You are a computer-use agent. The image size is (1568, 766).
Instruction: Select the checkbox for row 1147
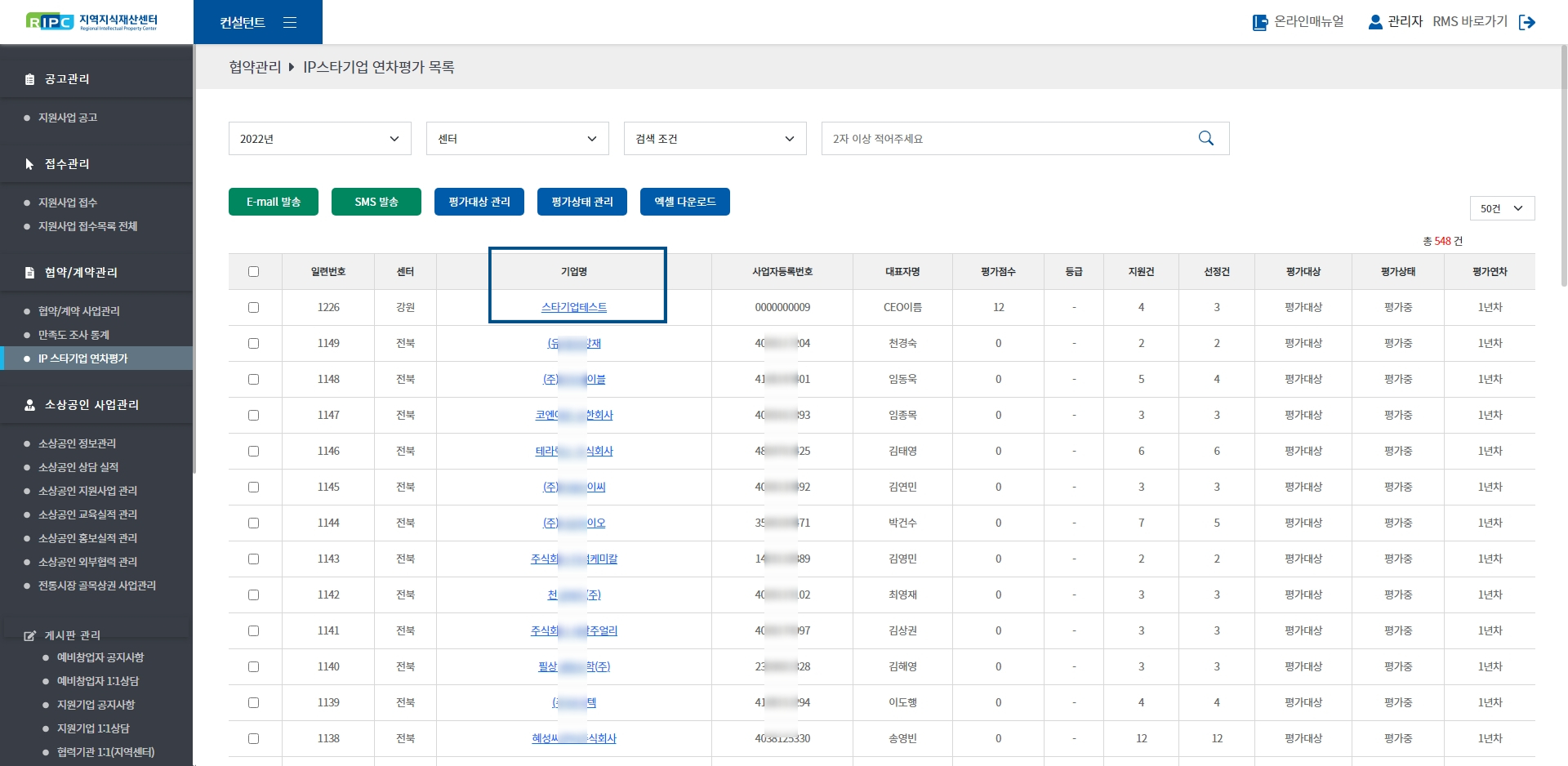pyautogui.click(x=253, y=416)
